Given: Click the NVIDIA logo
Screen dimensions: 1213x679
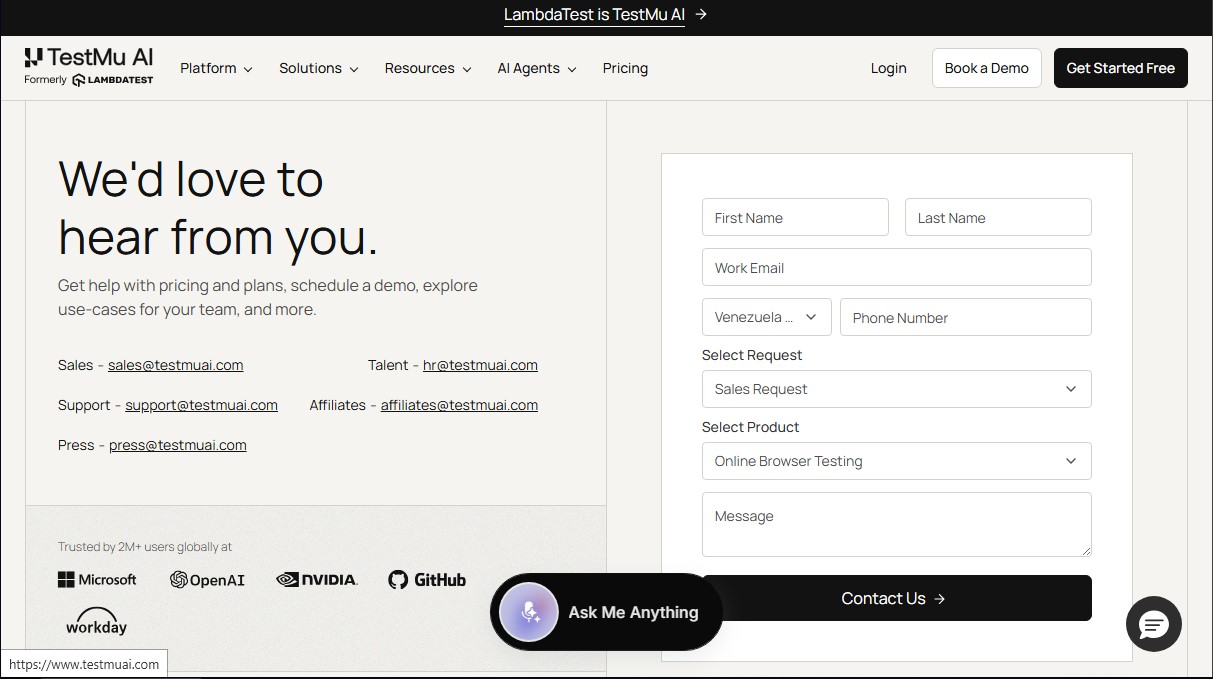Looking at the screenshot, I should (317, 579).
